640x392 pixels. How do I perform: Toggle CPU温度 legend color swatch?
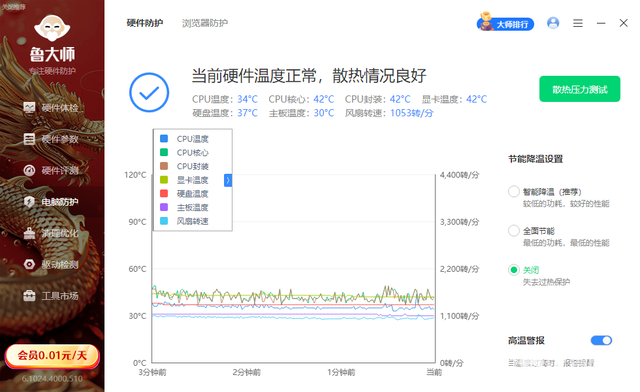pos(164,138)
